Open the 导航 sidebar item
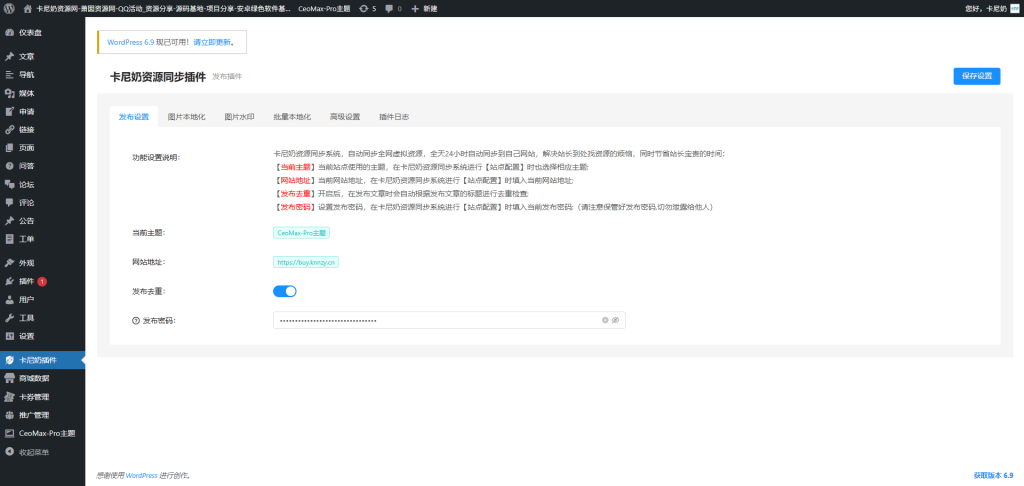Image resolution: width=1024 pixels, height=486 pixels. [x=42, y=74]
